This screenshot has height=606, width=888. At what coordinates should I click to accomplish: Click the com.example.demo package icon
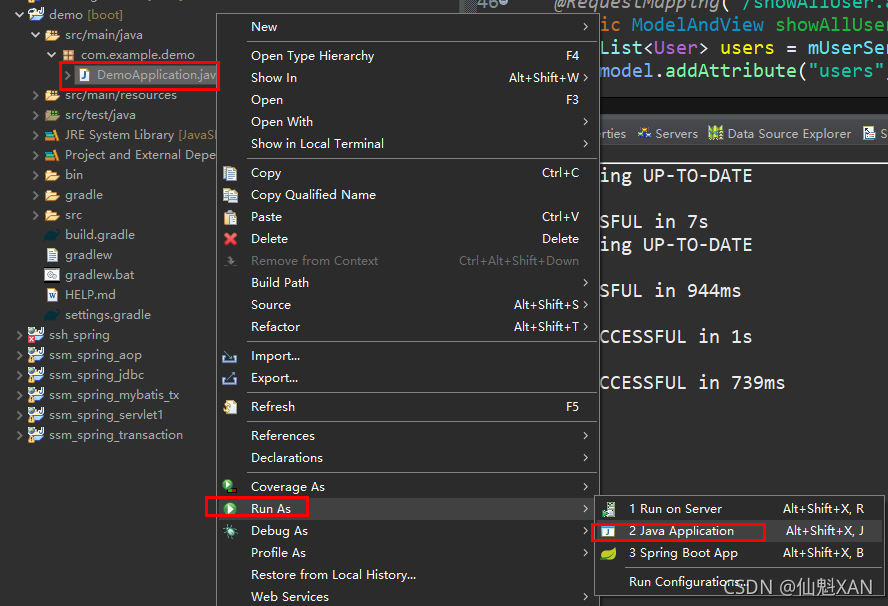(69, 55)
